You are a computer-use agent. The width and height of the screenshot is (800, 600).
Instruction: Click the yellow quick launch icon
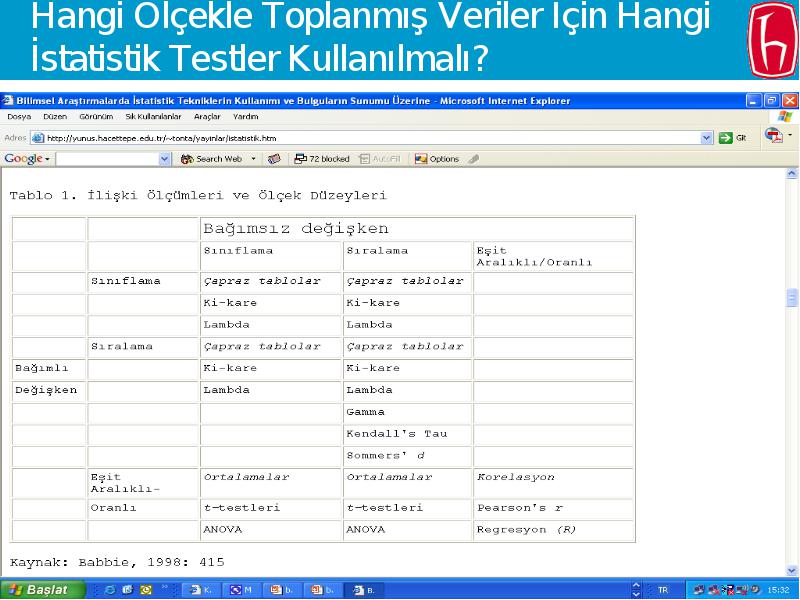coord(145,590)
